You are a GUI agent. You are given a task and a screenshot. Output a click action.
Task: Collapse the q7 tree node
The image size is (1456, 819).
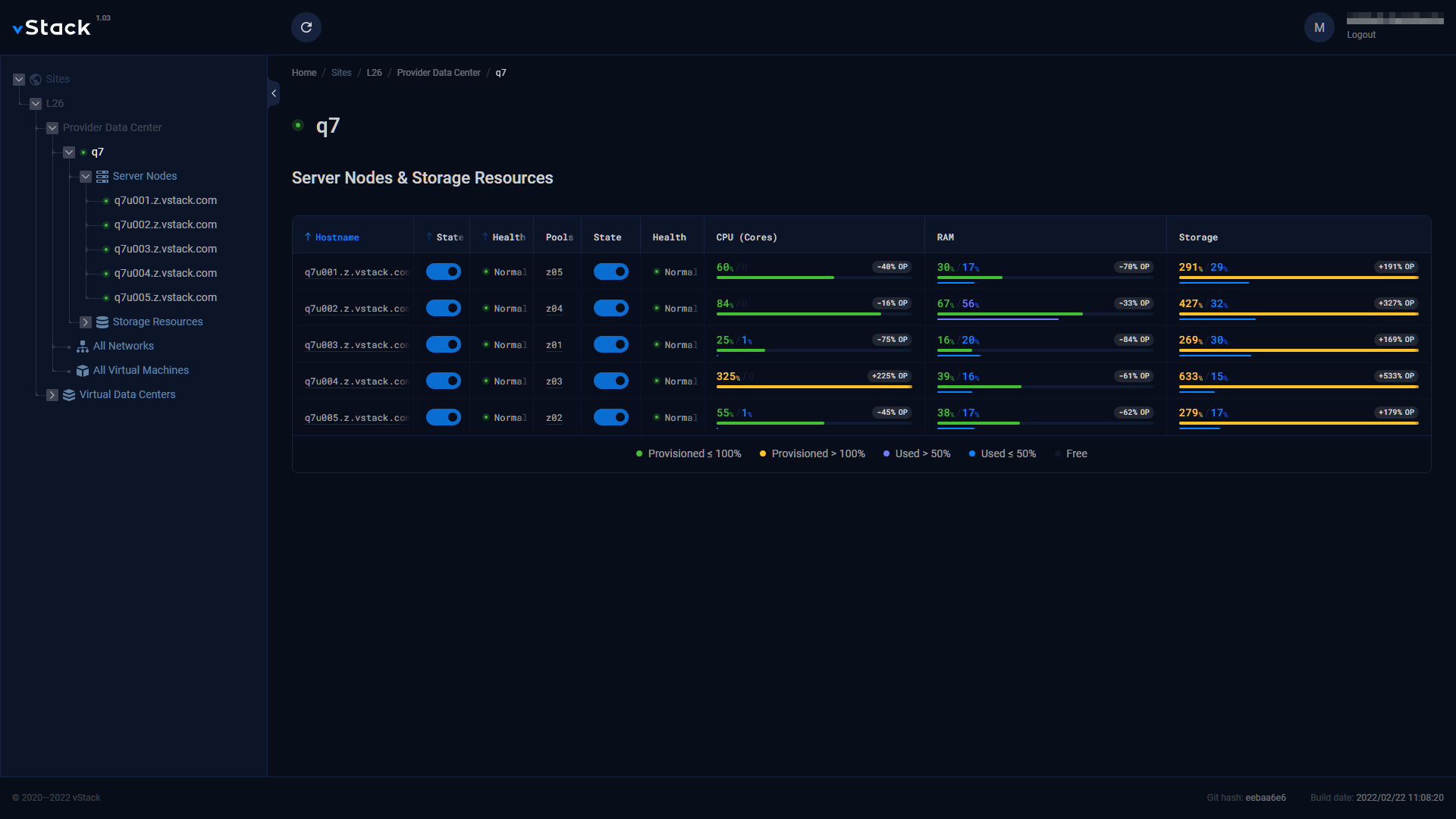(69, 152)
